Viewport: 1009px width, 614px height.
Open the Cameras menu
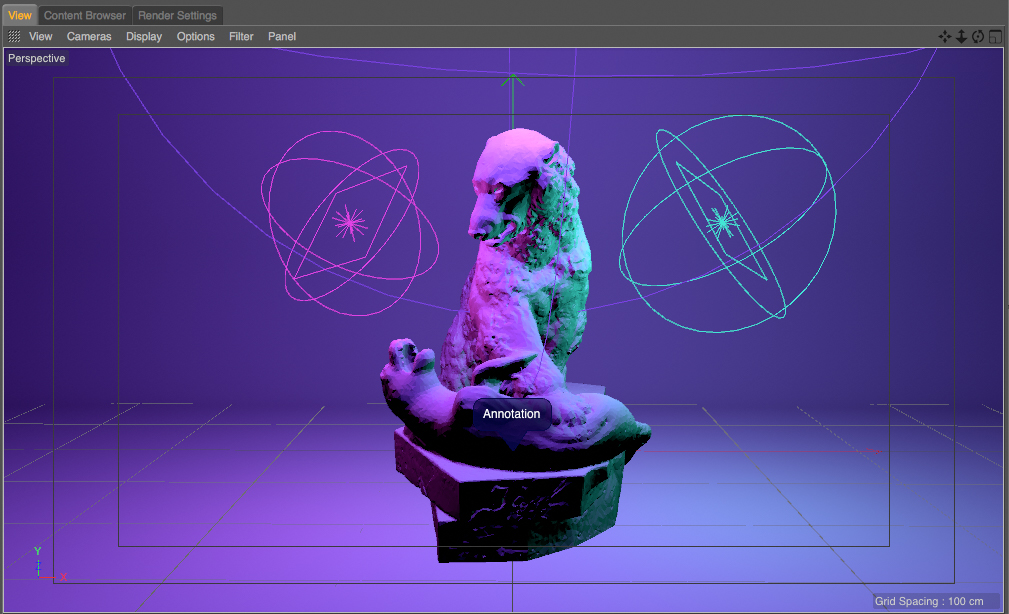pos(89,36)
